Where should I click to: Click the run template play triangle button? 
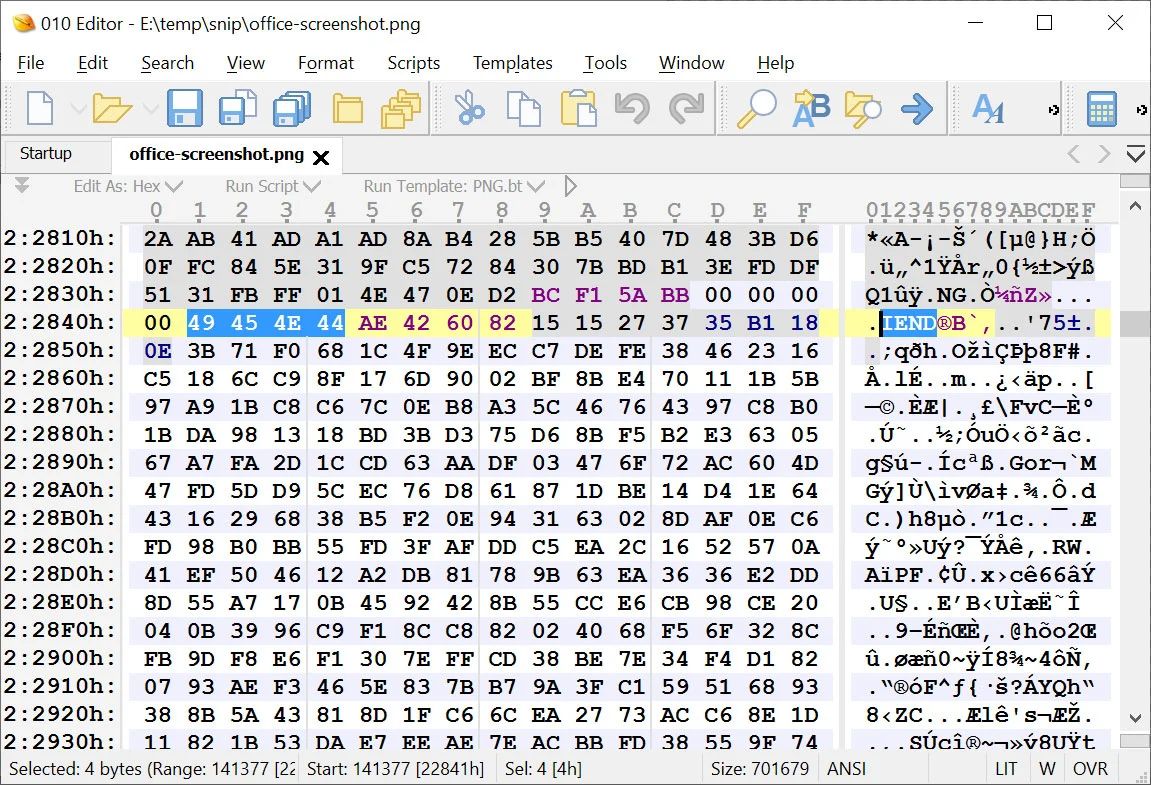click(571, 186)
